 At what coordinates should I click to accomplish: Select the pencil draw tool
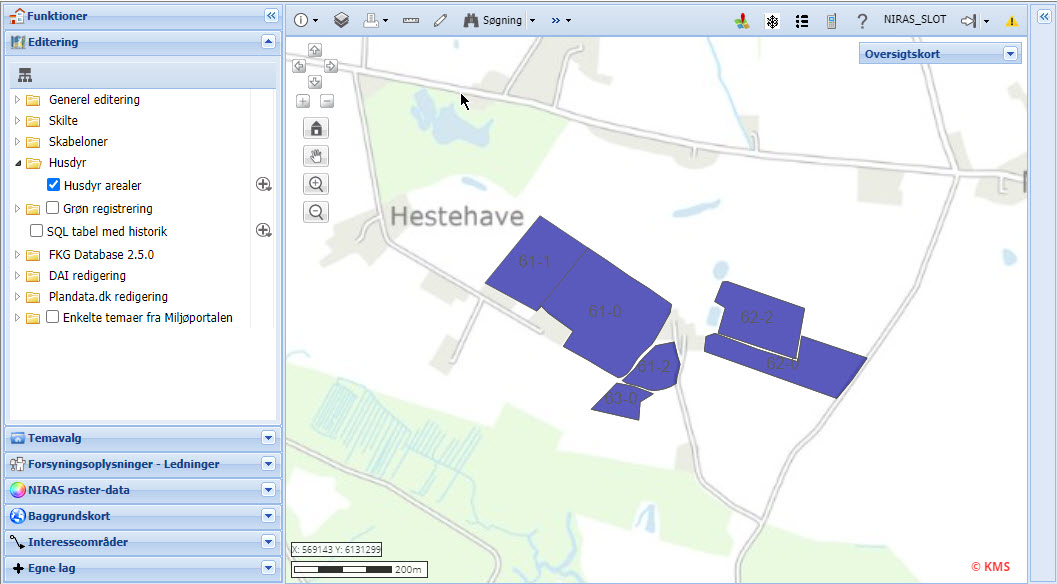pos(440,20)
